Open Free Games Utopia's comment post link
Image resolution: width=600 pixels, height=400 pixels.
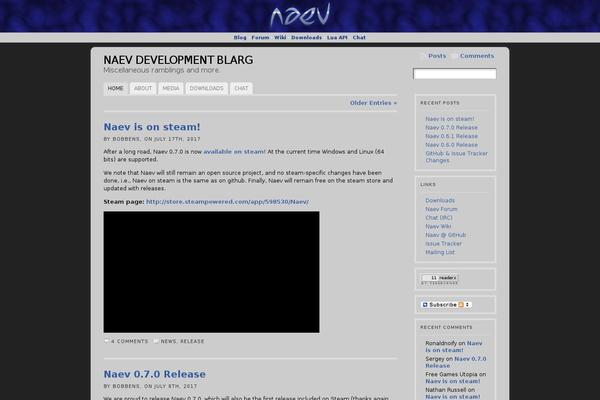pyautogui.click(x=453, y=381)
